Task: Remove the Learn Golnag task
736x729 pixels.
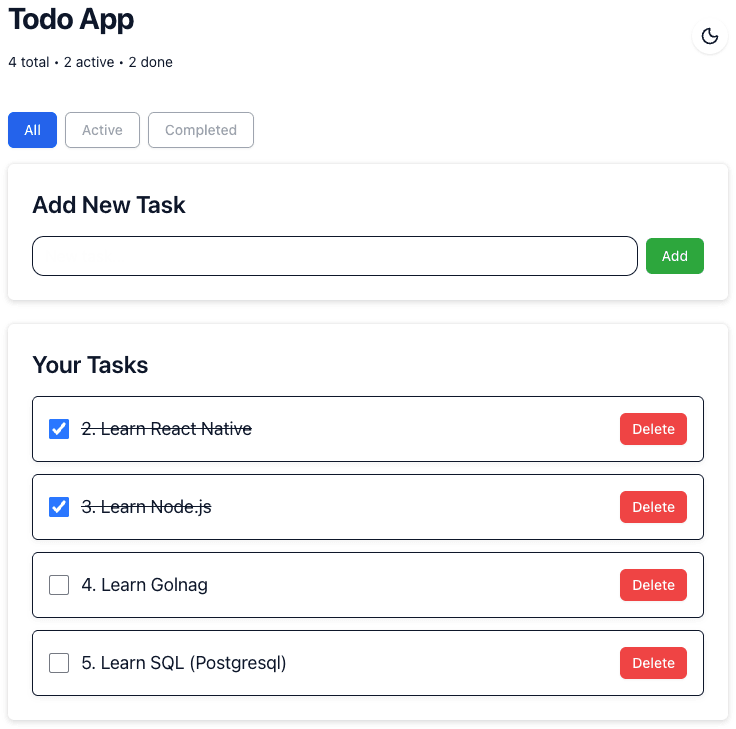Action: click(x=653, y=585)
